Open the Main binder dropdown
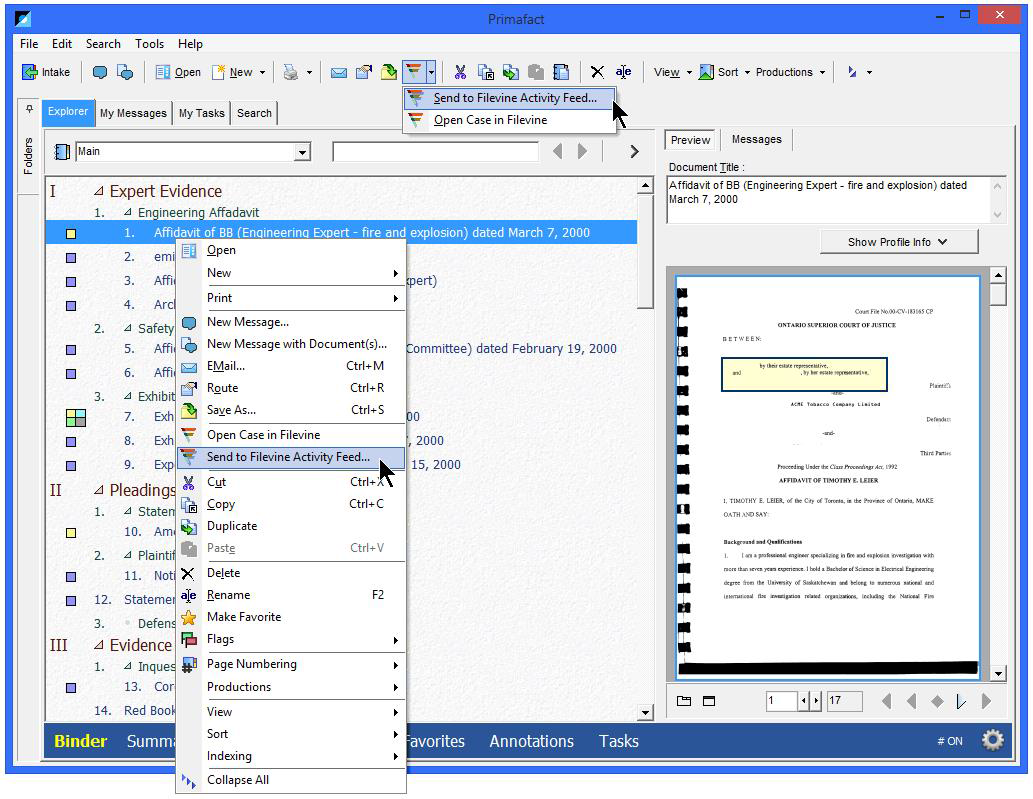The height and width of the screenshot is (799, 1033). coord(302,151)
